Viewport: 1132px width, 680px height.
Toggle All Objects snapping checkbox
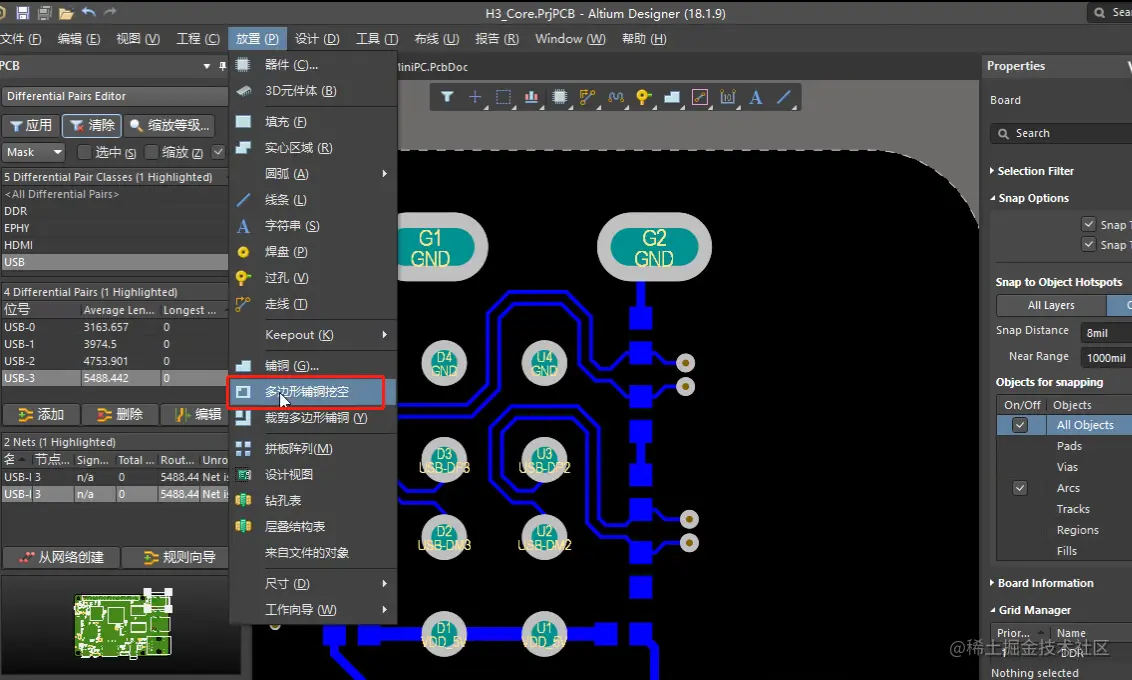(1019, 424)
